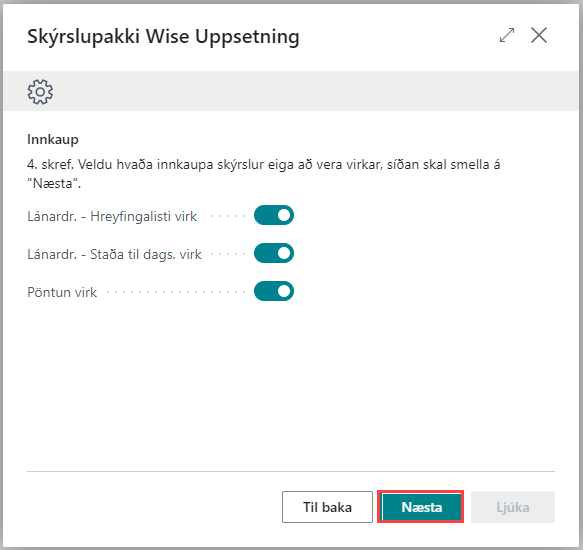Select the Lánardr. - Hreyfingalisti virk label
The height and width of the screenshot is (550, 583).
(112, 216)
